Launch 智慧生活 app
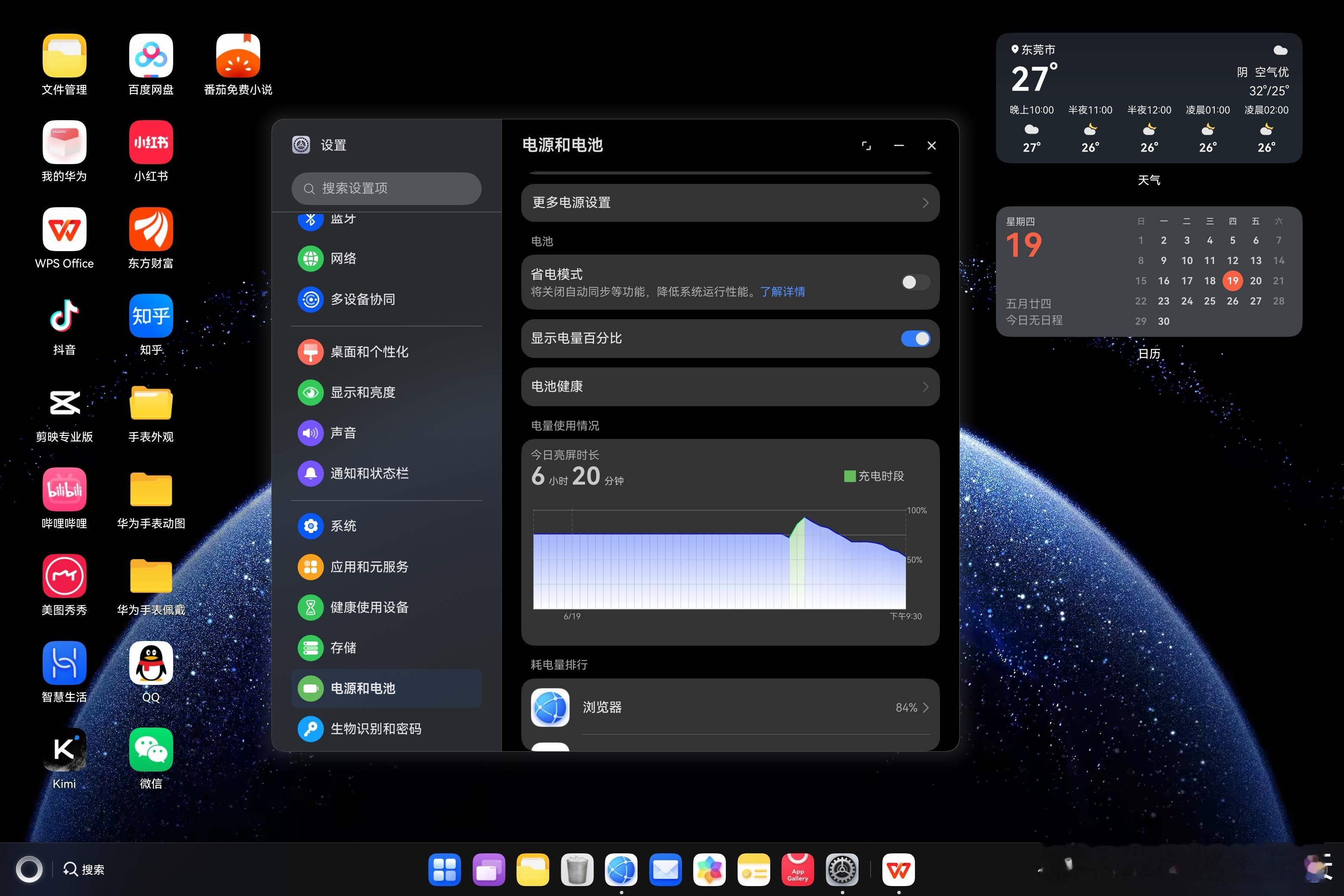1344x896 pixels. click(64, 663)
